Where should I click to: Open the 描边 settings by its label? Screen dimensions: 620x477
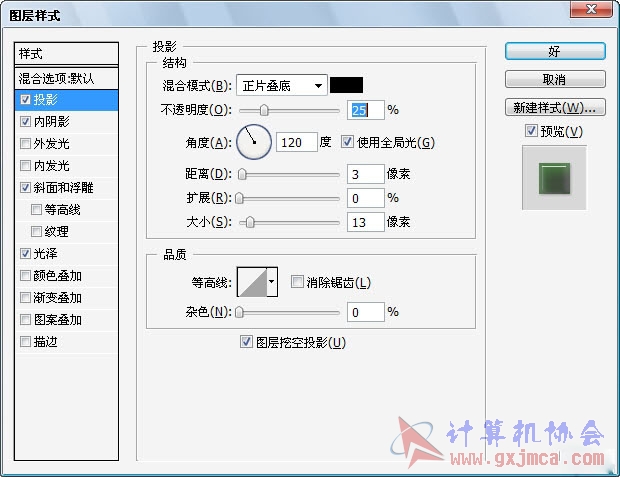(45, 341)
